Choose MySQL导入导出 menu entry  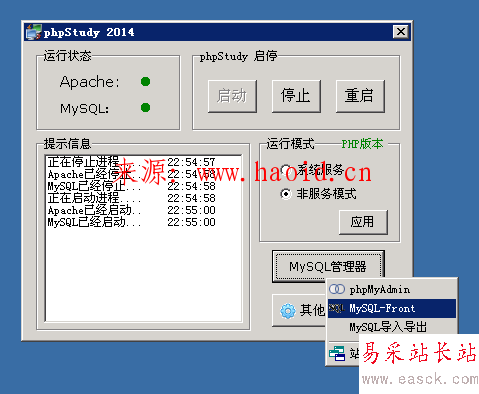click(x=392, y=327)
